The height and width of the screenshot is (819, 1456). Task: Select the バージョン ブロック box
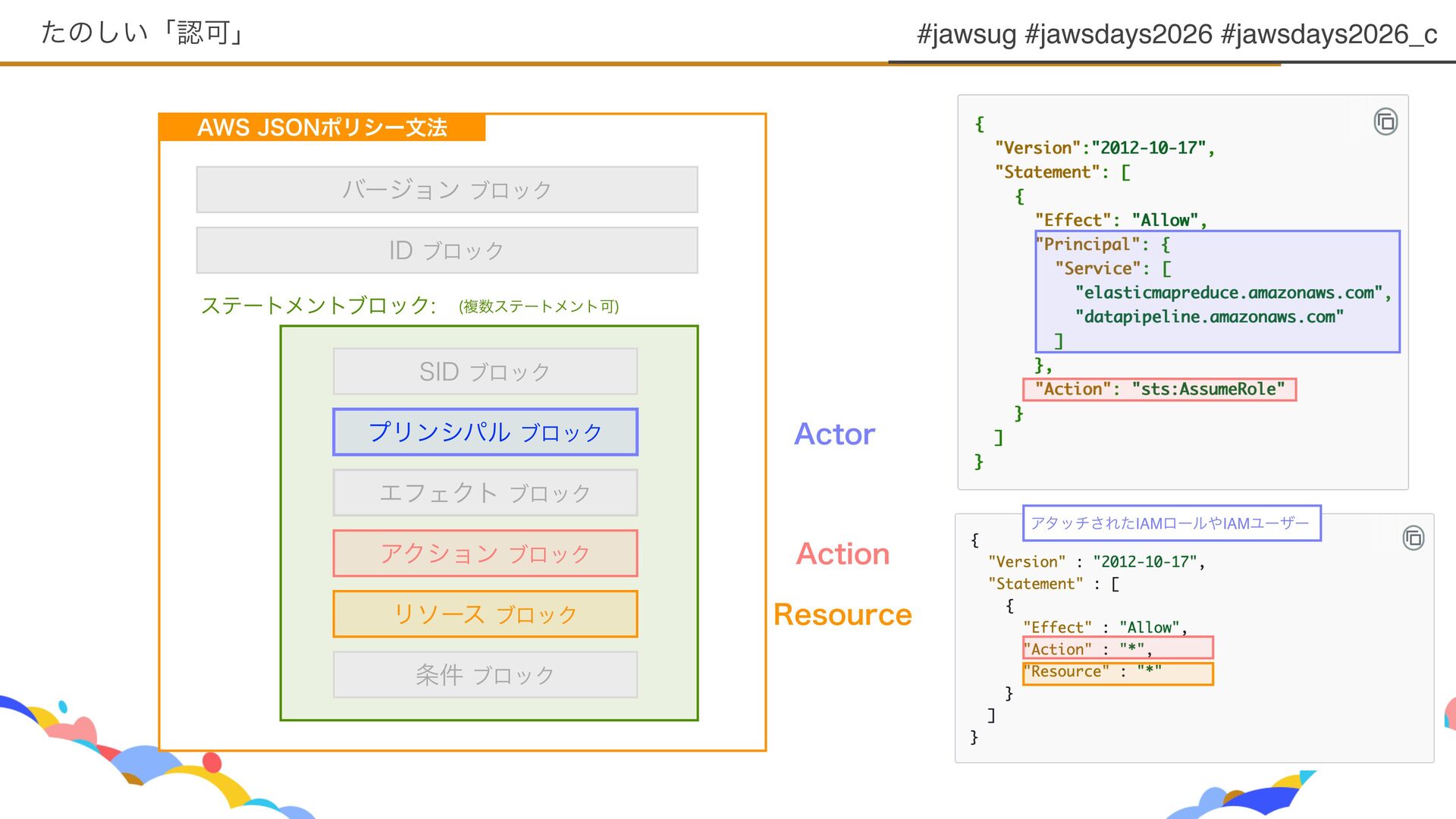pyautogui.click(x=447, y=190)
